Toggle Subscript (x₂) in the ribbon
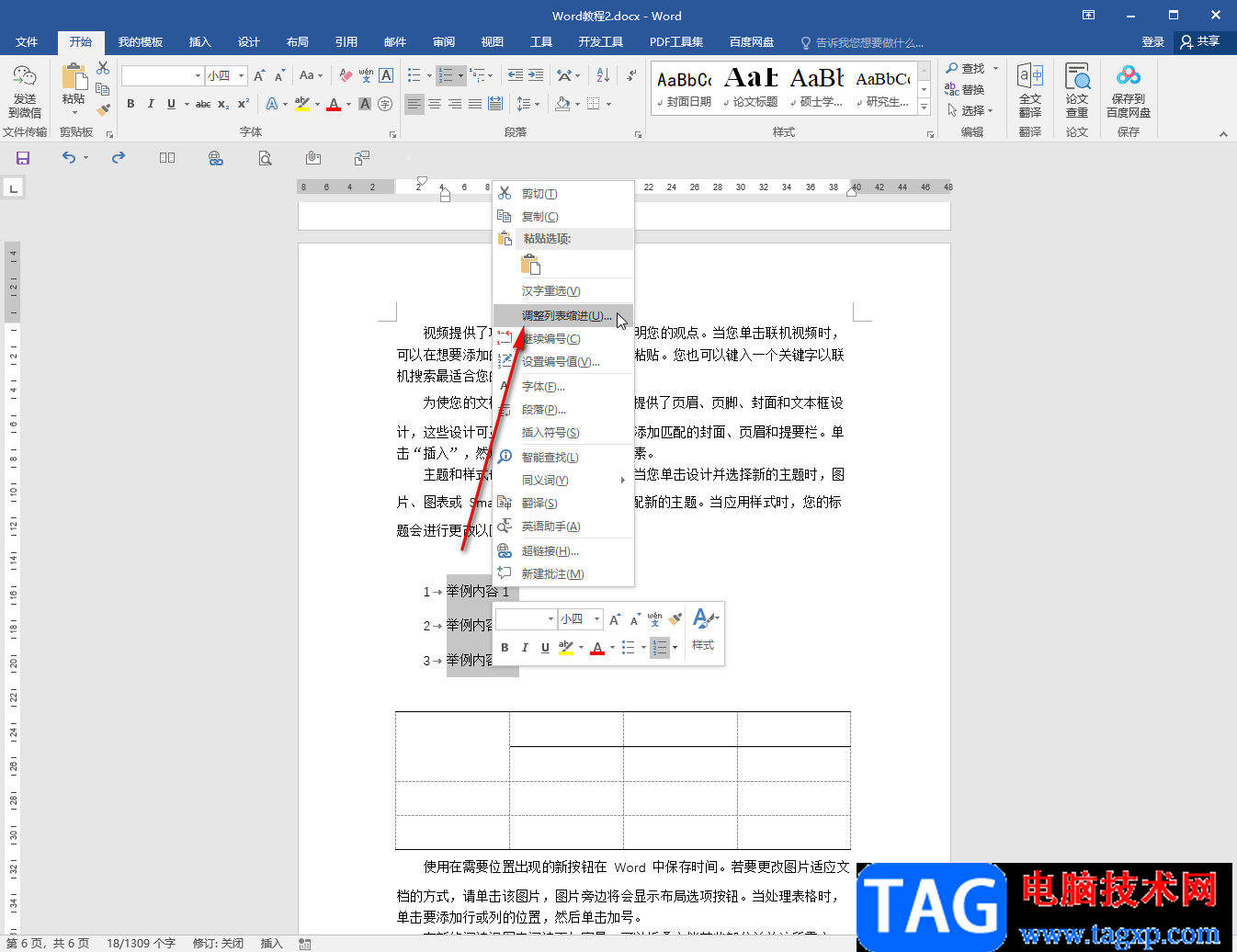 (223, 104)
